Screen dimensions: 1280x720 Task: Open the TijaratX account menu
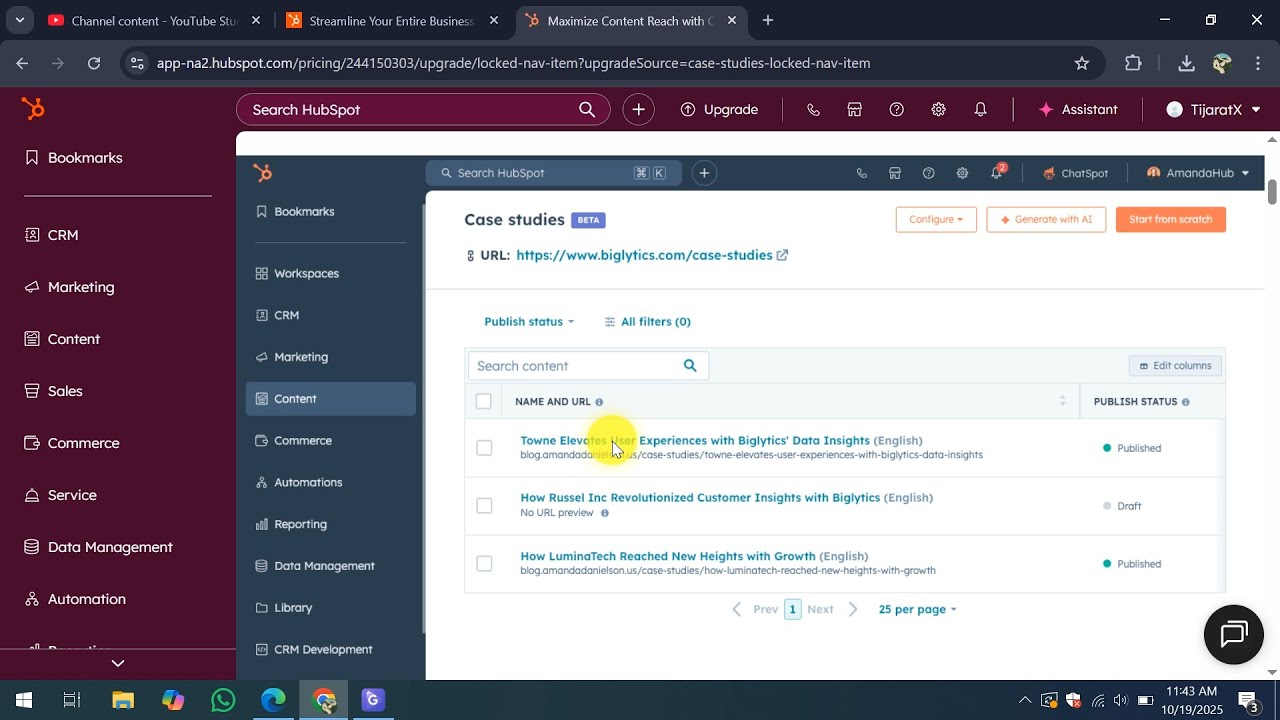[x=1213, y=110]
